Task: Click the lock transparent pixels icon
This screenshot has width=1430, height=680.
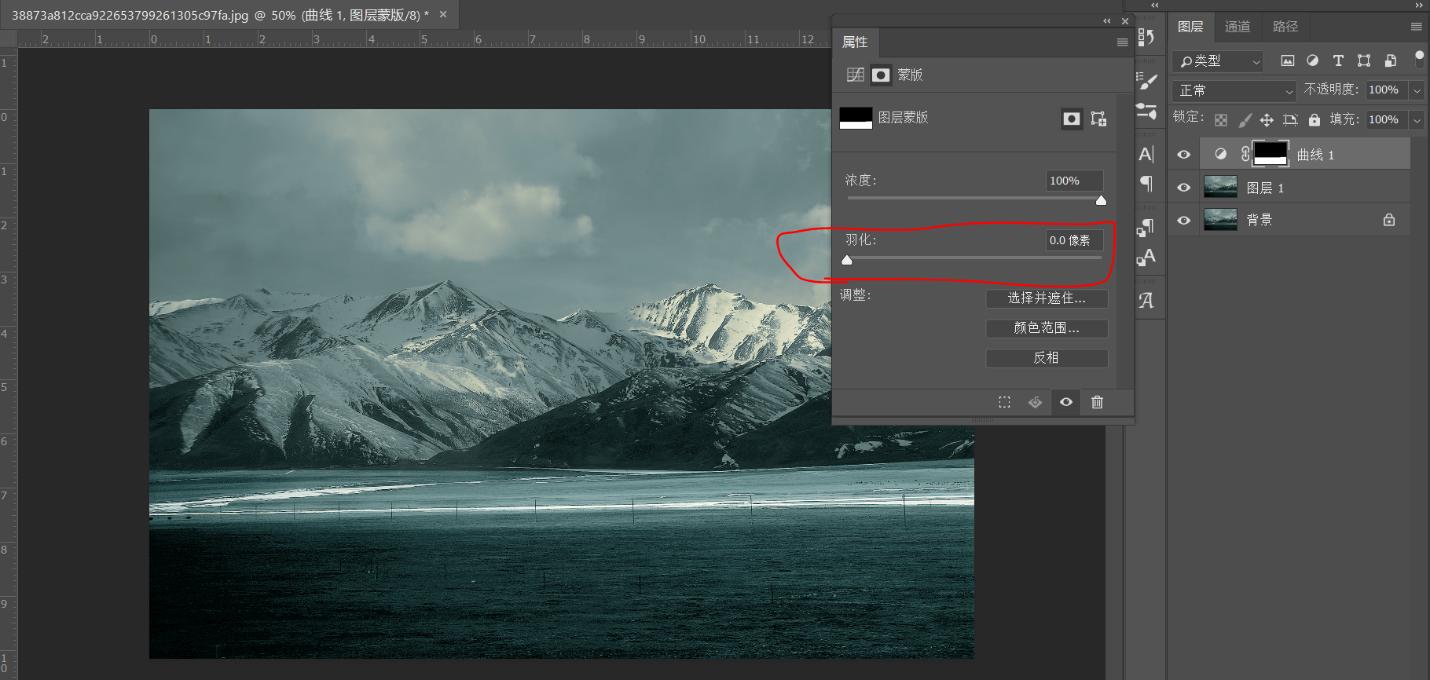Action: pyautogui.click(x=1221, y=119)
